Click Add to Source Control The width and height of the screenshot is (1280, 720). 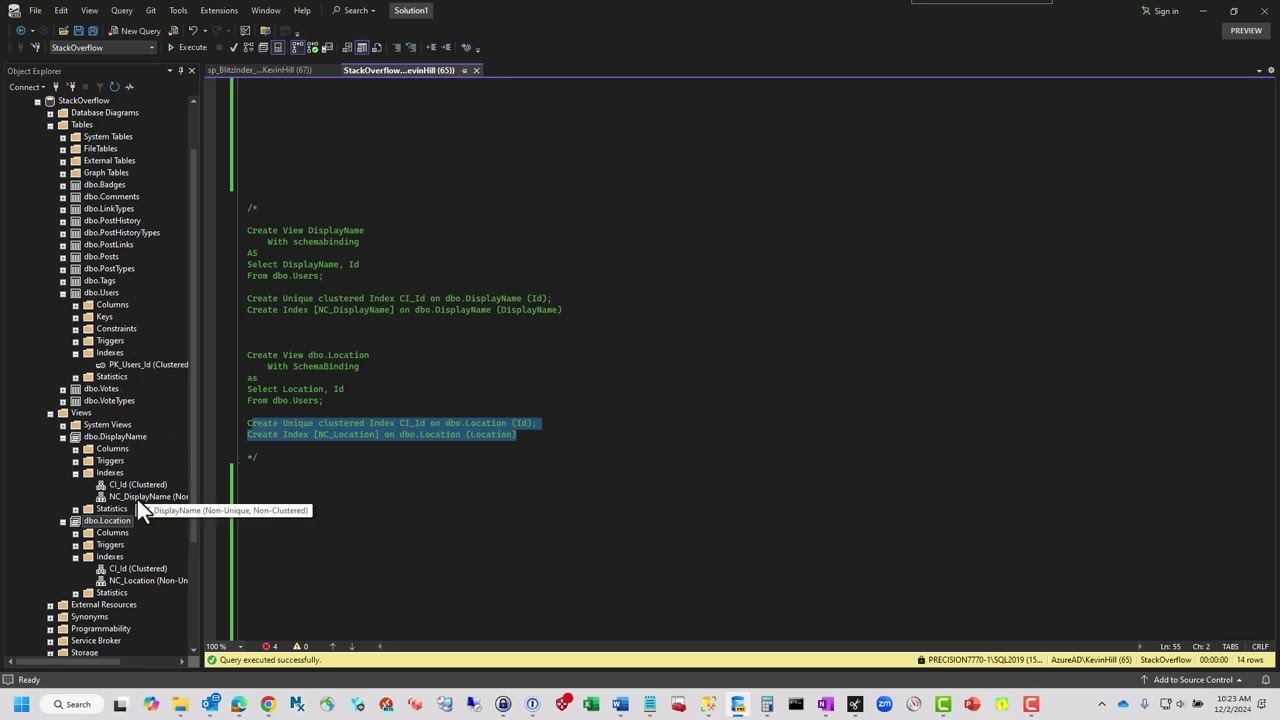pos(1193,680)
